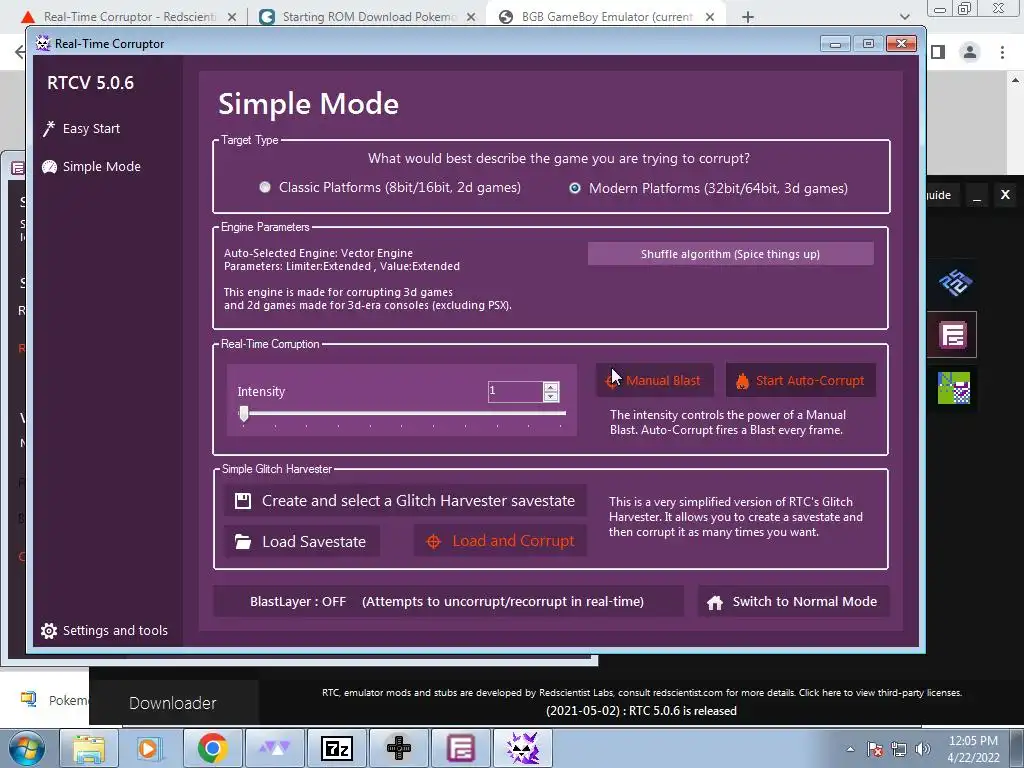Click inside the Intensity value field
Image resolution: width=1024 pixels, height=768 pixels.
[515, 391]
